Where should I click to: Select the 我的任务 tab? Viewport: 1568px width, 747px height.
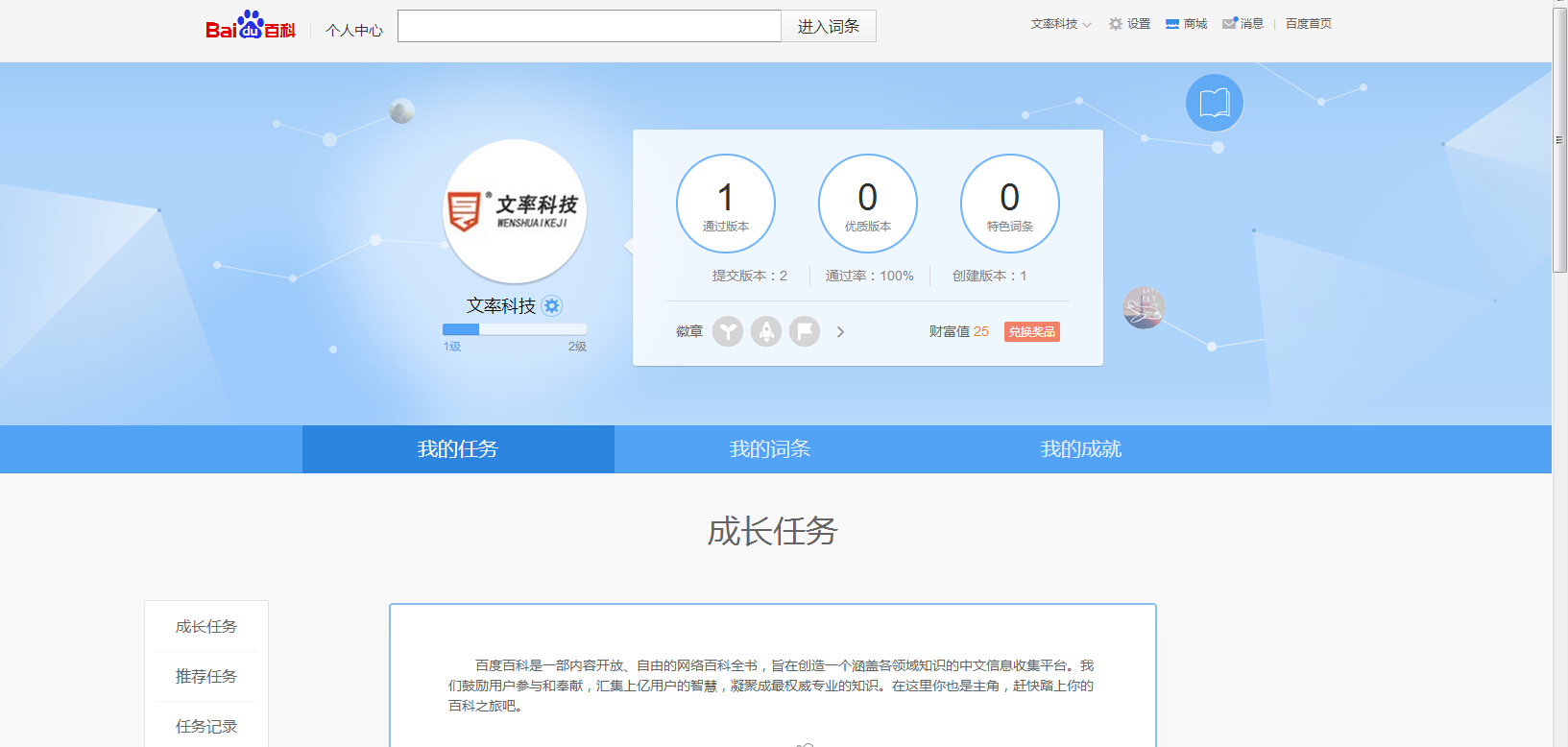tap(458, 449)
